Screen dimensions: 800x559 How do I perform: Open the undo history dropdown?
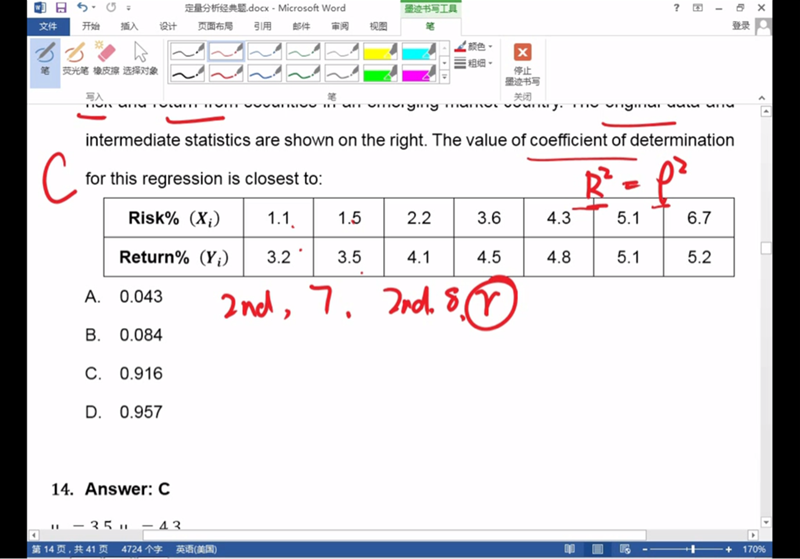tap(94, 8)
